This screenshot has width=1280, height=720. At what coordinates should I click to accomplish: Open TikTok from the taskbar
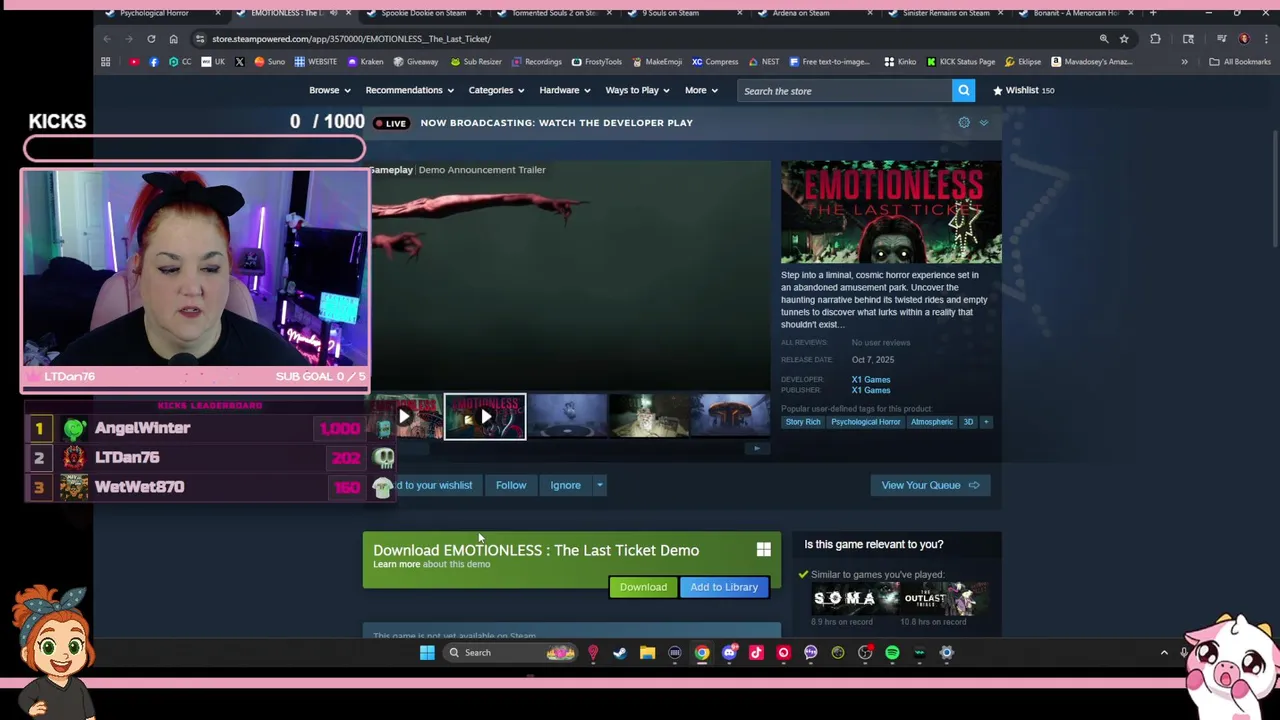tap(756, 653)
